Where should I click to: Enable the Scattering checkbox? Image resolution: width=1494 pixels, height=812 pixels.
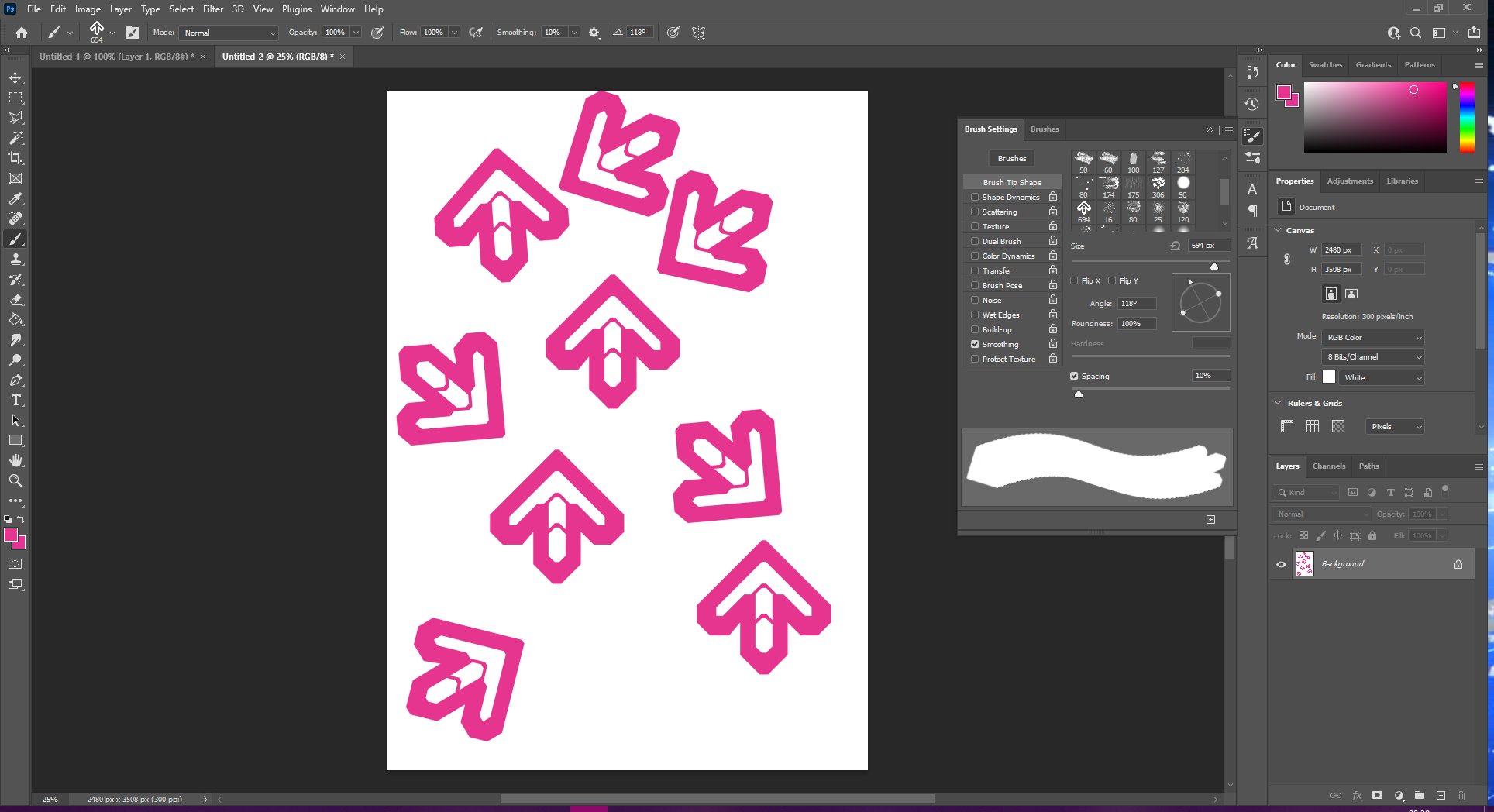(x=975, y=212)
